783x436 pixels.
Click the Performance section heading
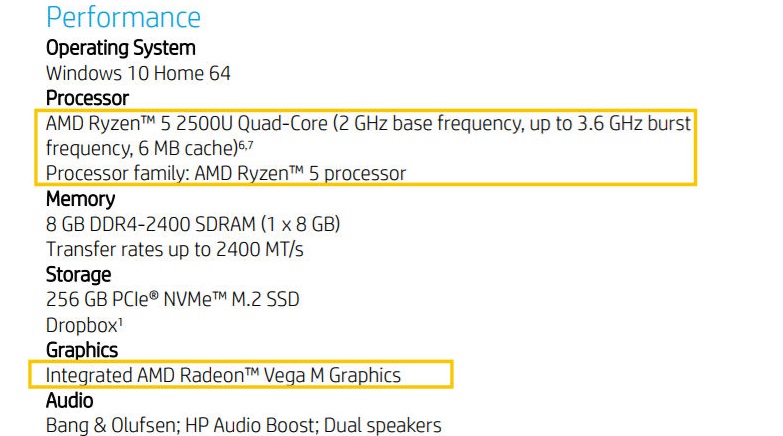(124, 17)
